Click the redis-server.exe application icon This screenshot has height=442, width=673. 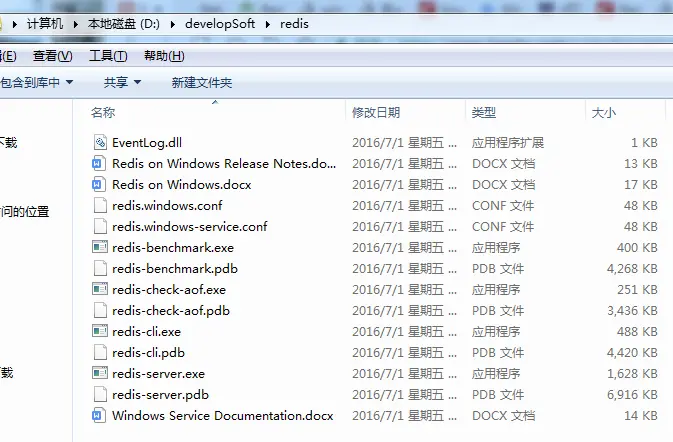pyautogui.click(x=100, y=374)
